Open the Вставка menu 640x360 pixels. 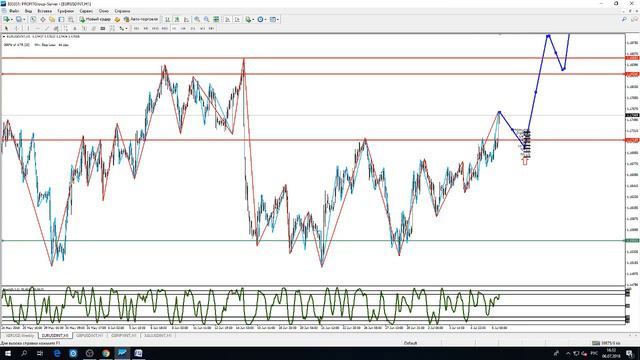44,11
